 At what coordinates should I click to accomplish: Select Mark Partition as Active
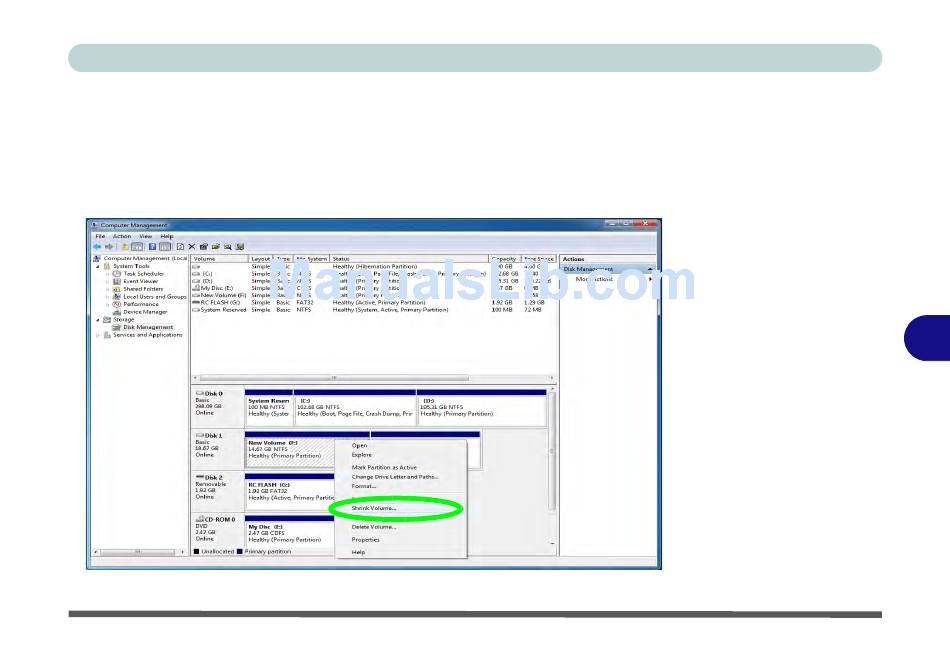click(x=384, y=468)
